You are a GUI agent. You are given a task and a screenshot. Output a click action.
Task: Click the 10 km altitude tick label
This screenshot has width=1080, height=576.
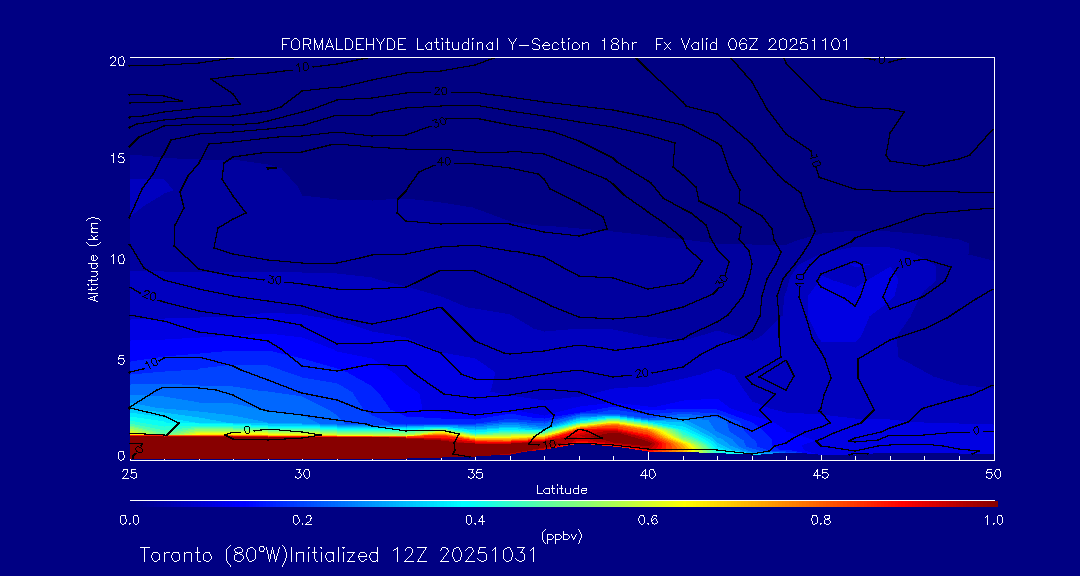pos(116,259)
